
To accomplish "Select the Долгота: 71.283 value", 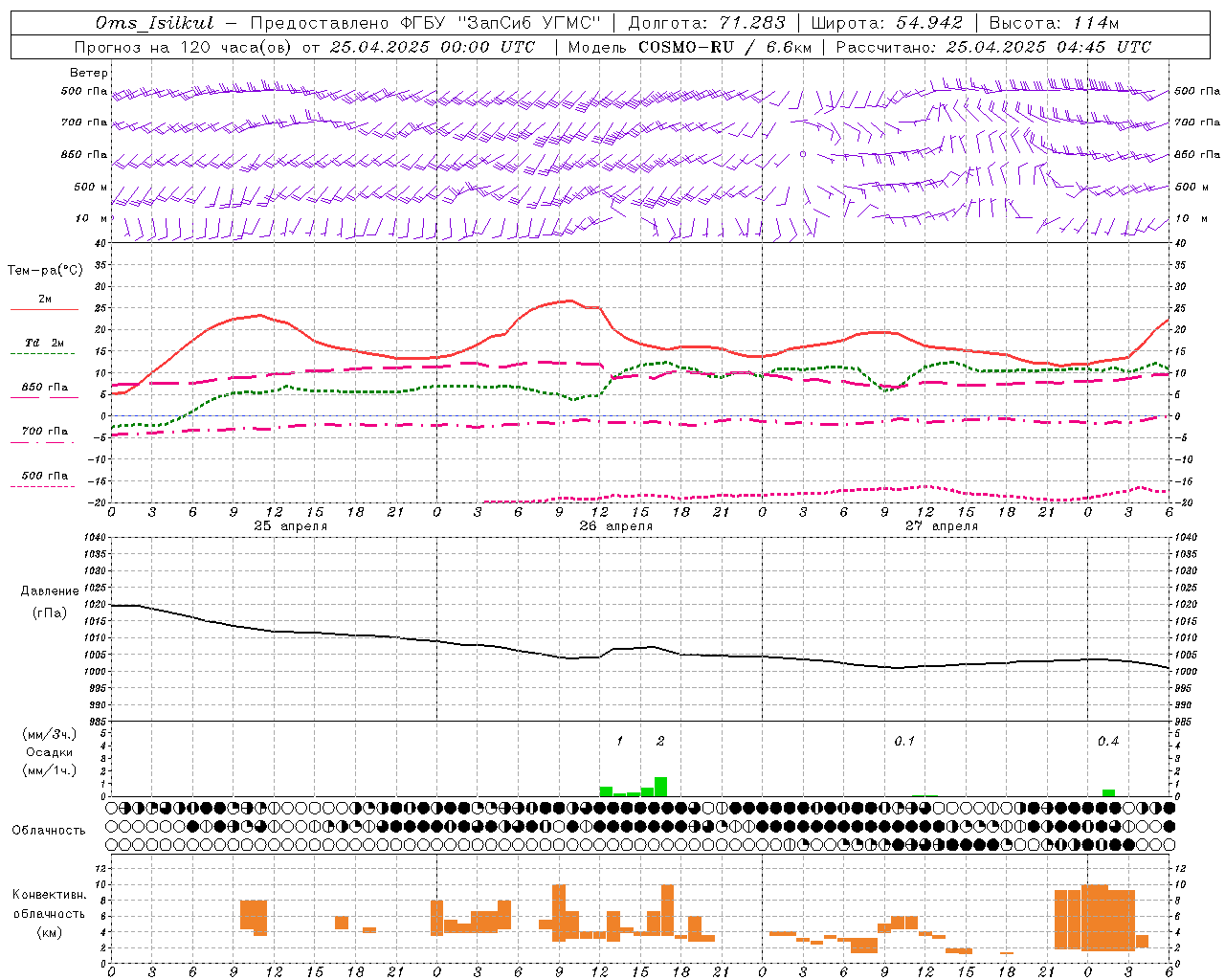I will [x=706, y=23].
